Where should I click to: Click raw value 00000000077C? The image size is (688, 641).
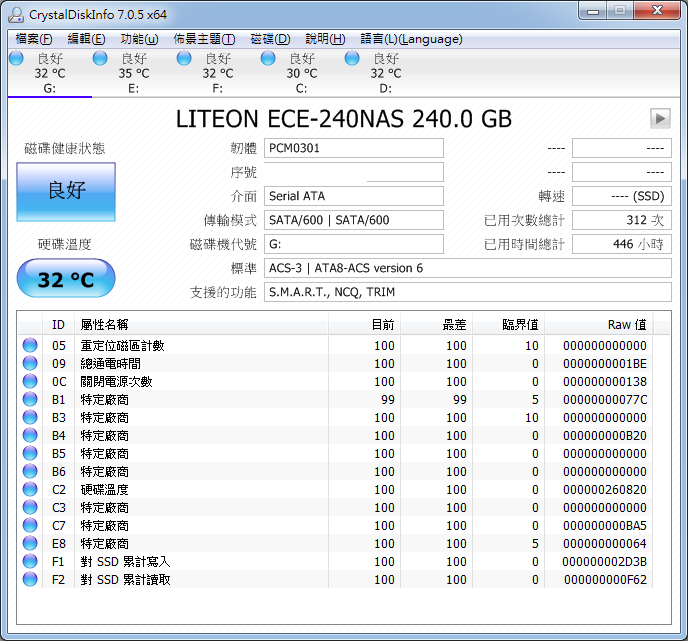click(x=605, y=400)
